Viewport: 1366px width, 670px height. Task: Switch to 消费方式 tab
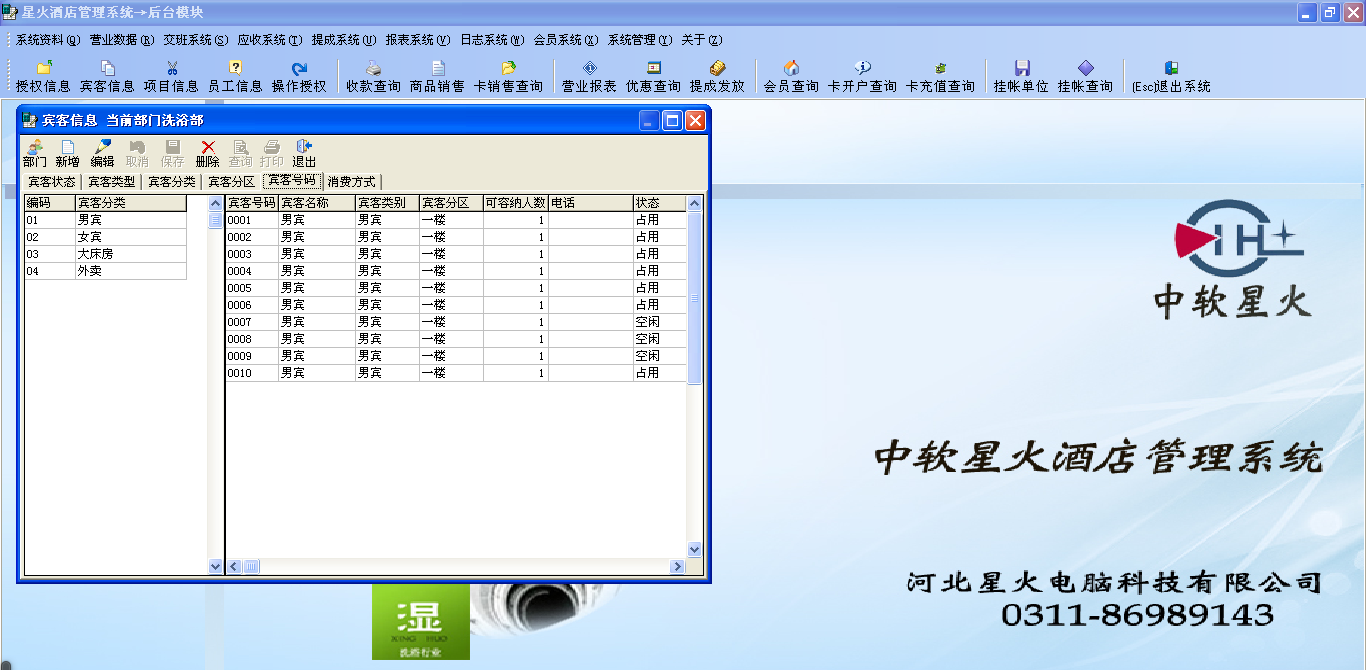pos(352,182)
